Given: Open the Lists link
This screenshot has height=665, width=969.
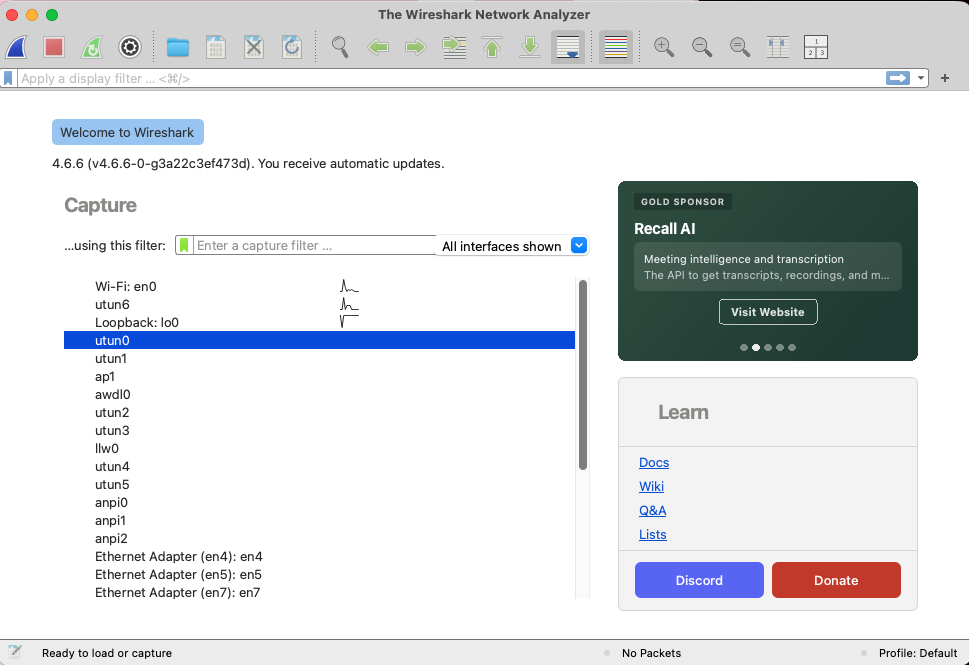Looking at the screenshot, I should click(653, 535).
